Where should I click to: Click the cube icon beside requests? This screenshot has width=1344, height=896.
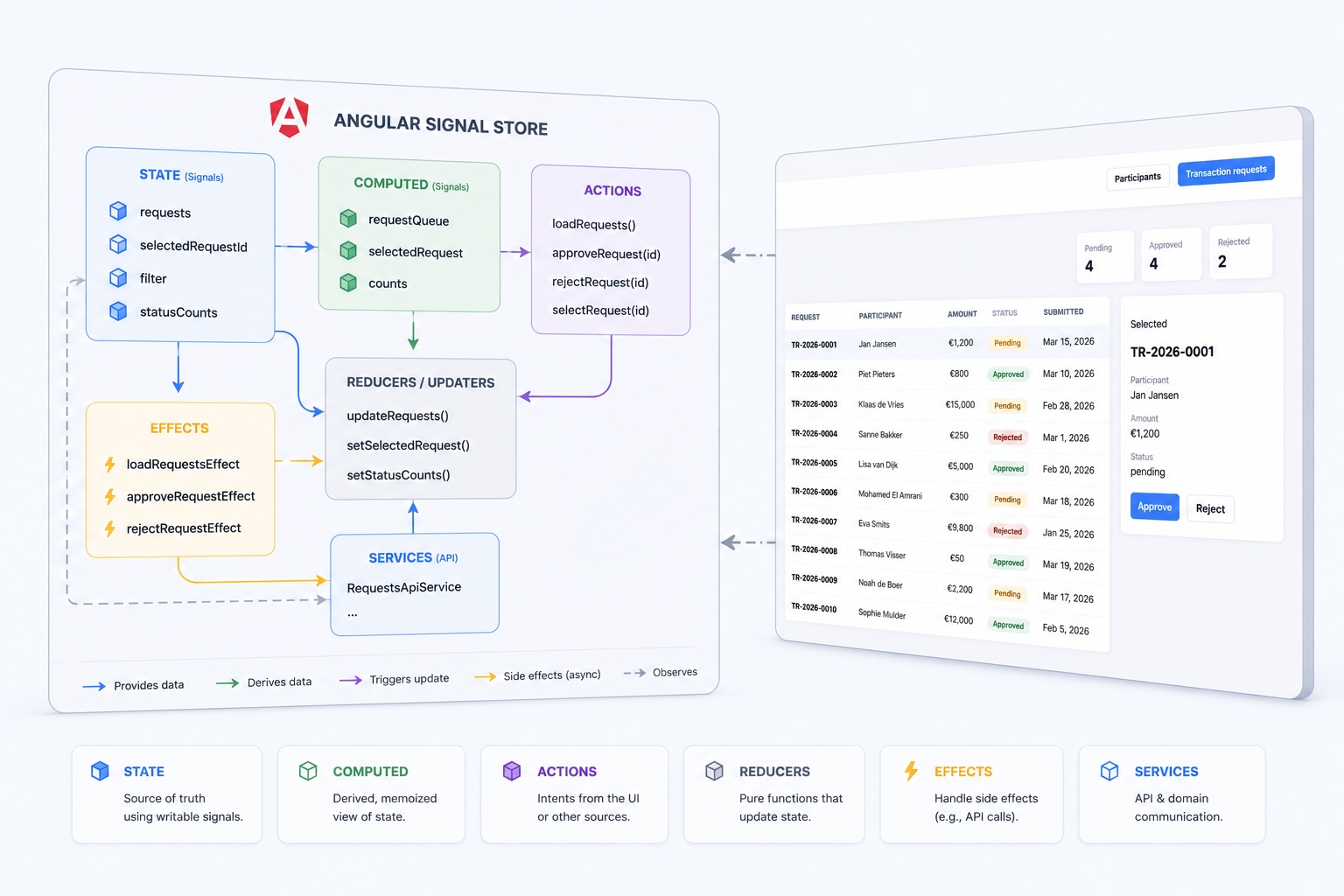coord(118,211)
